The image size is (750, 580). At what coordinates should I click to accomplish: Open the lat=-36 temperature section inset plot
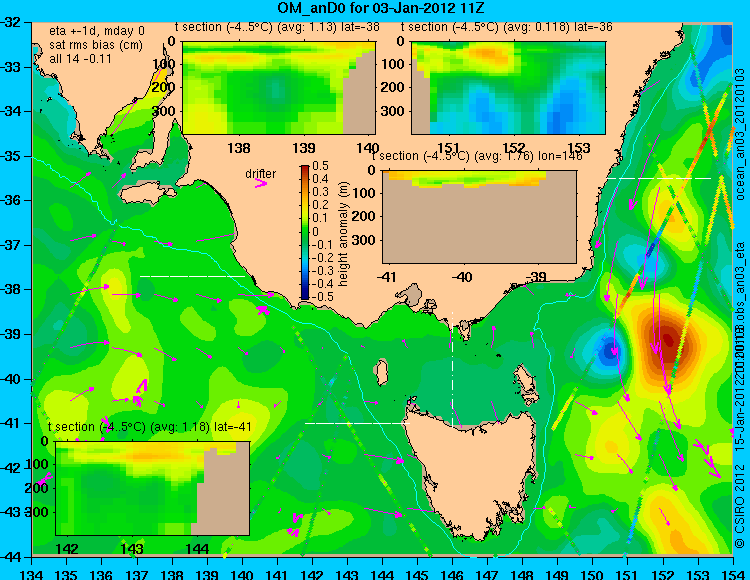[508, 88]
